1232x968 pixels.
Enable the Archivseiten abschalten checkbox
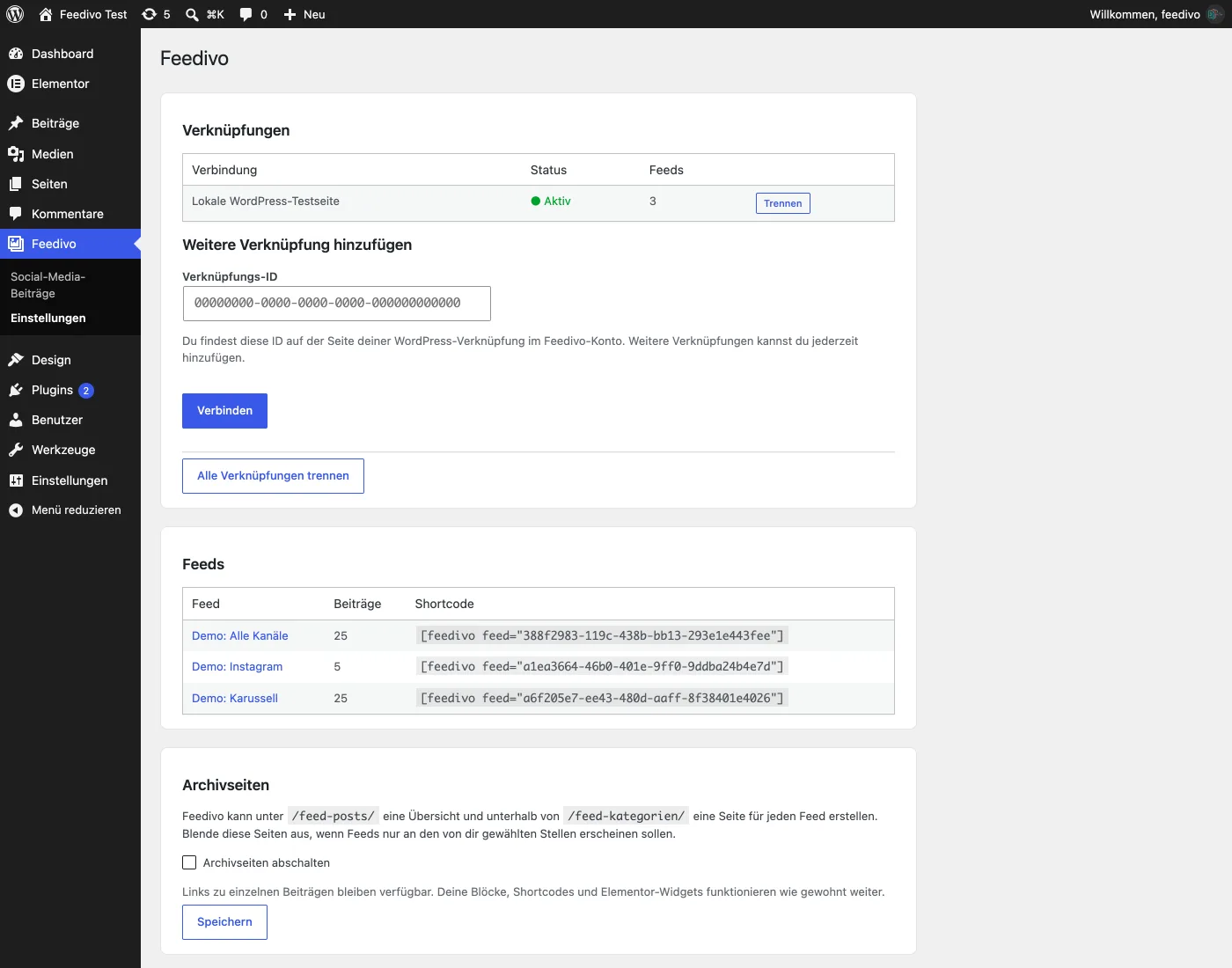coord(189,862)
